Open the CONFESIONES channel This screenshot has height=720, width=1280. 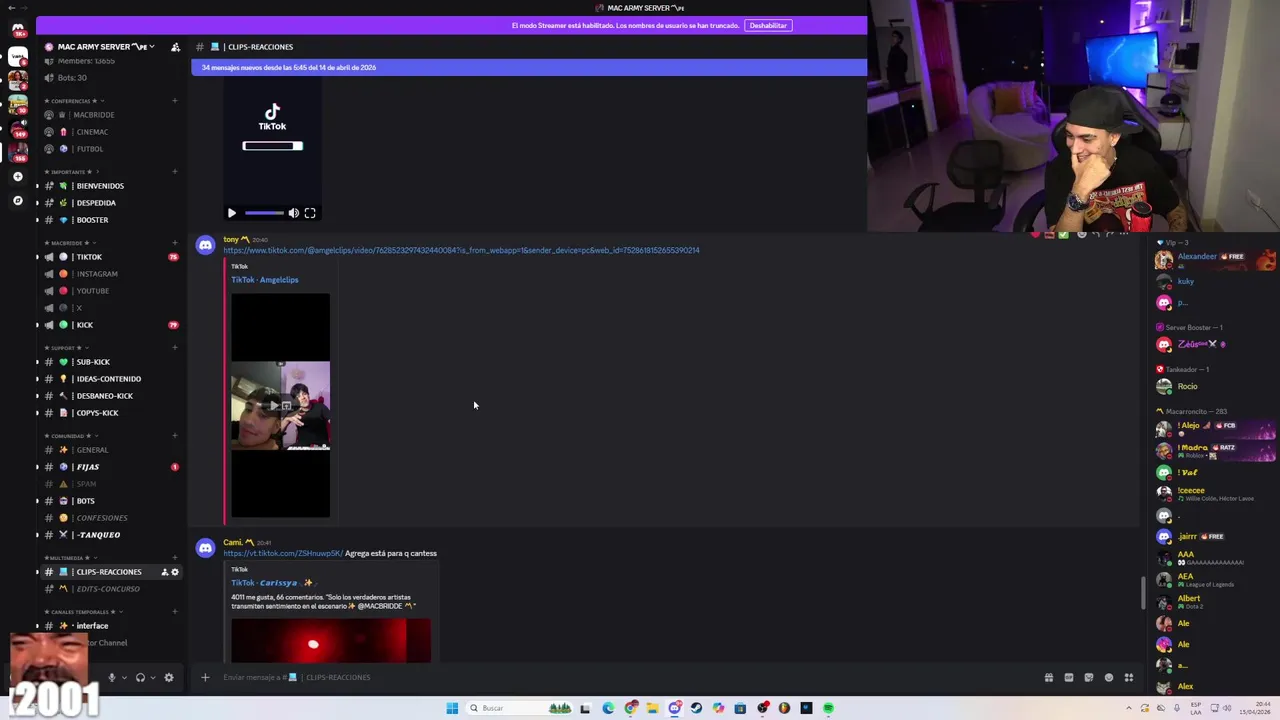(x=110, y=518)
